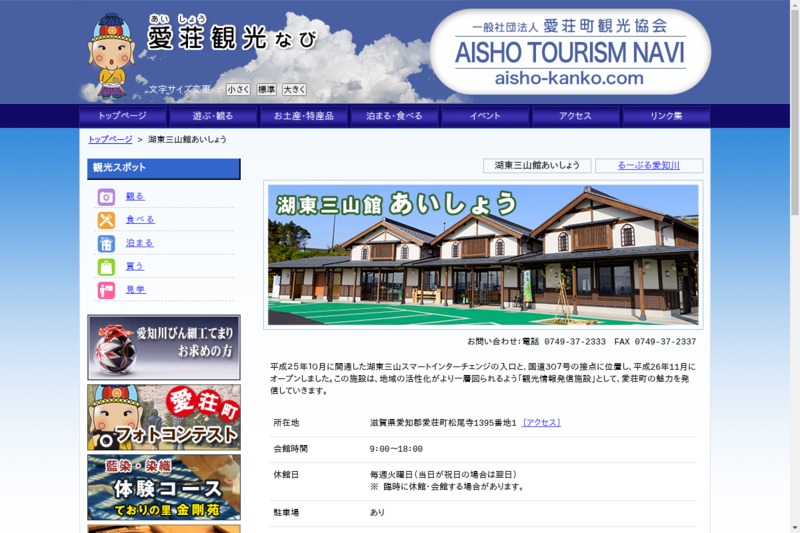Set font size to 標準

pyautogui.click(x=266, y=90)
